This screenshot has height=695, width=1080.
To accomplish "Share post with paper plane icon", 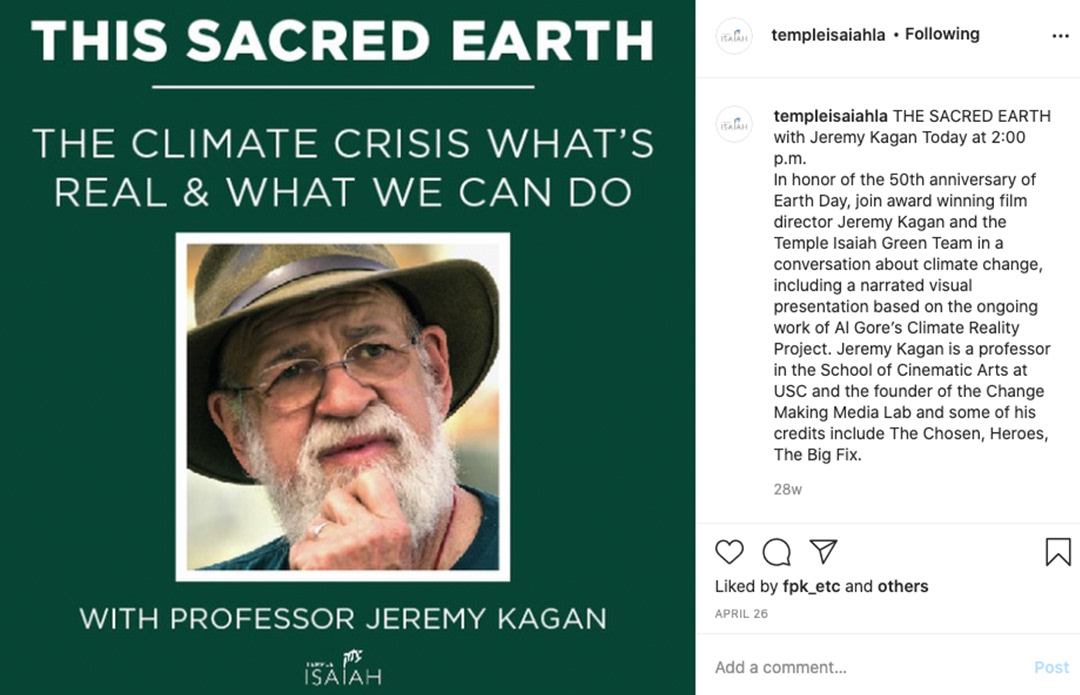I will 823,552.
